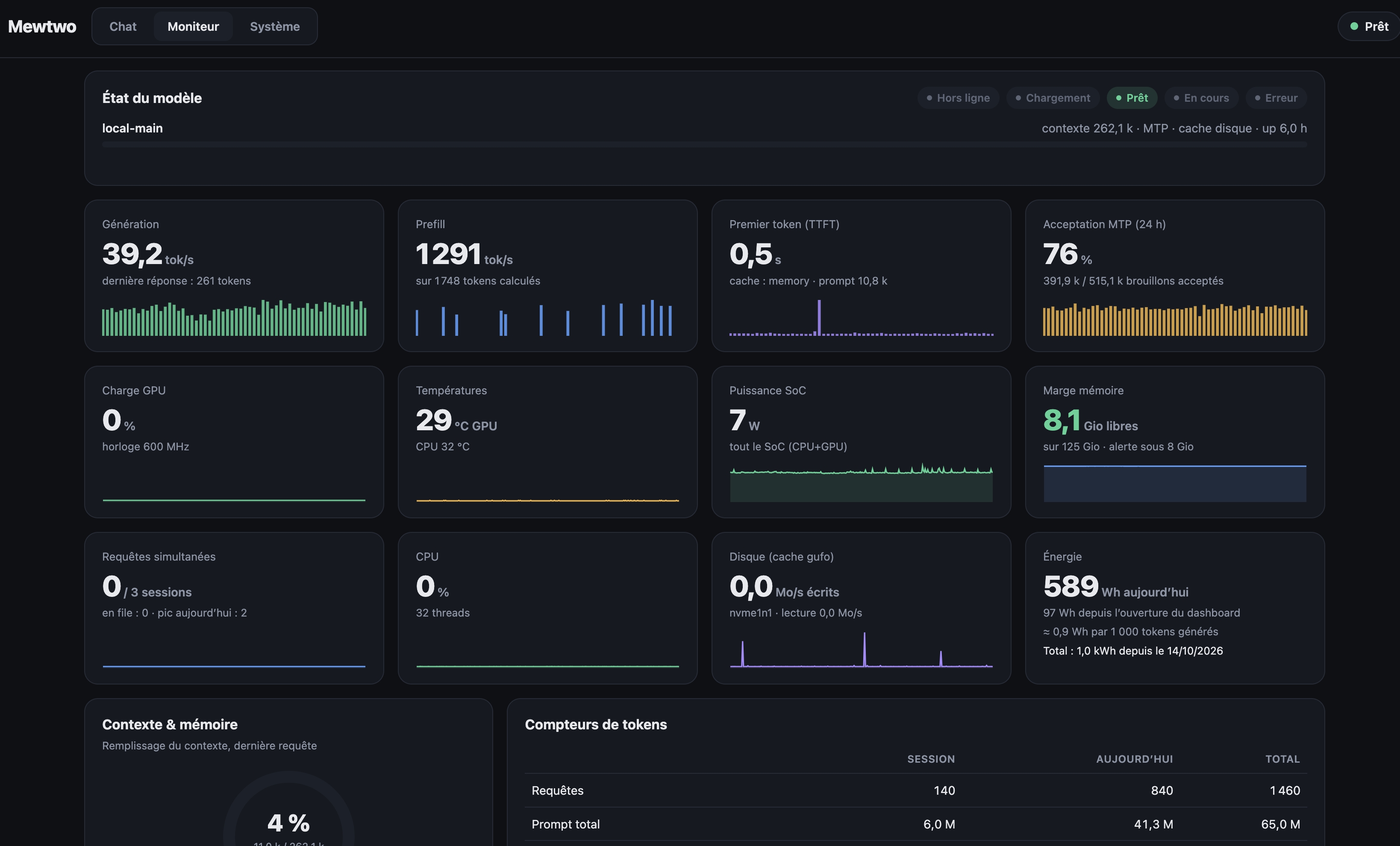Click the SESSION column header
Image resolution: width=1400 pixels, height=846 pixels.
tap(931, 759)
